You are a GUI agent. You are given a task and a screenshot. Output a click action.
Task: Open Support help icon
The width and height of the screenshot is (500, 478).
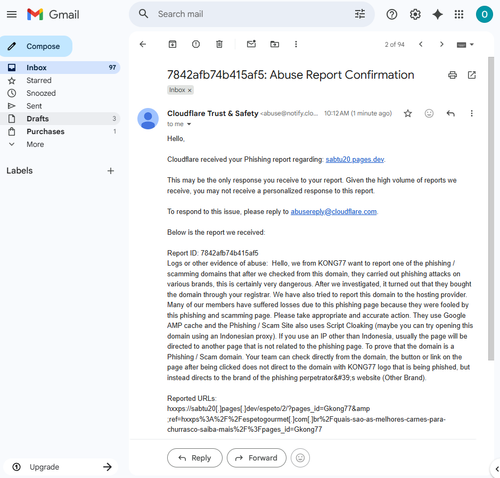point(392,14)
